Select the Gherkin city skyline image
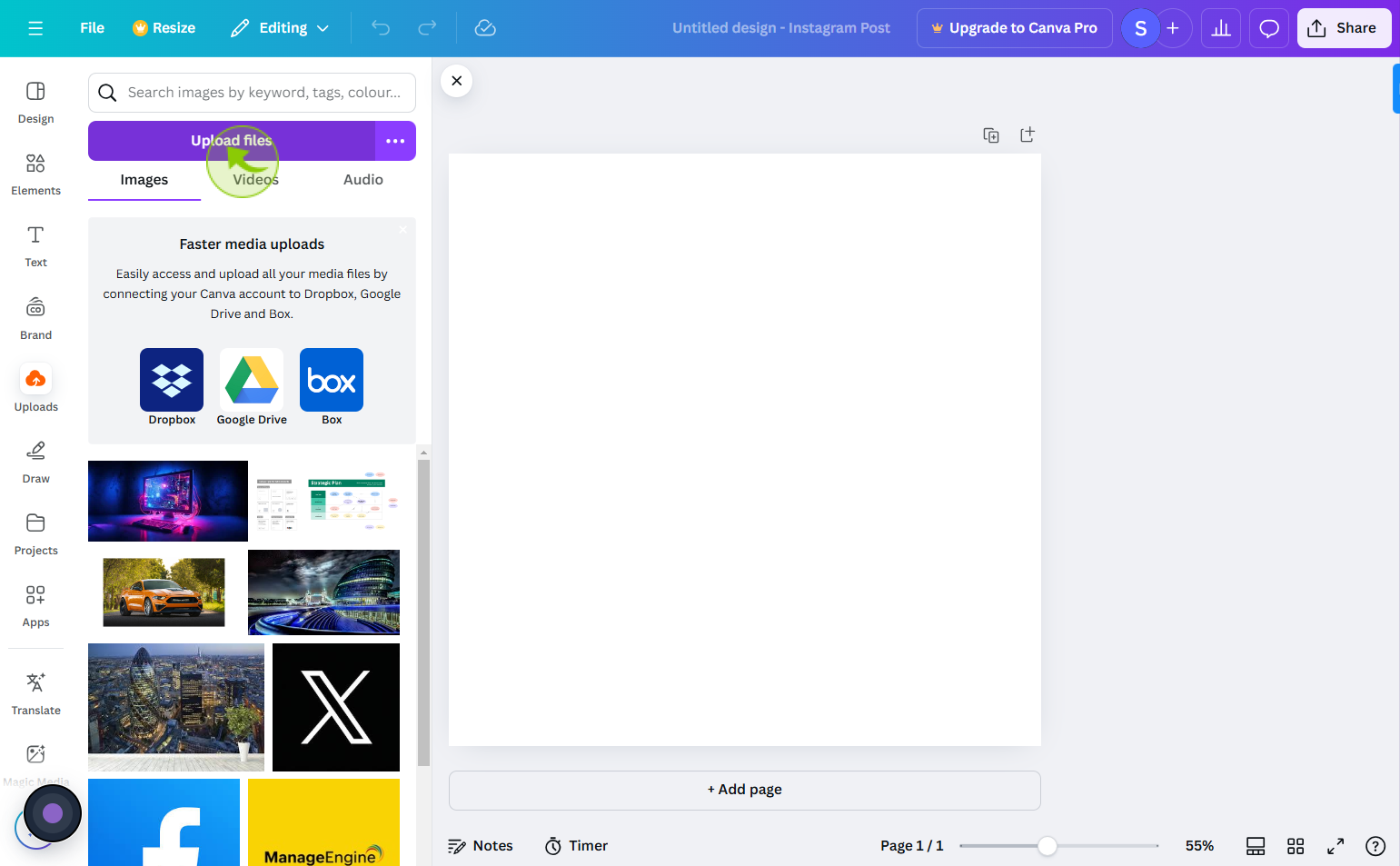 click(x=176, y=708)
